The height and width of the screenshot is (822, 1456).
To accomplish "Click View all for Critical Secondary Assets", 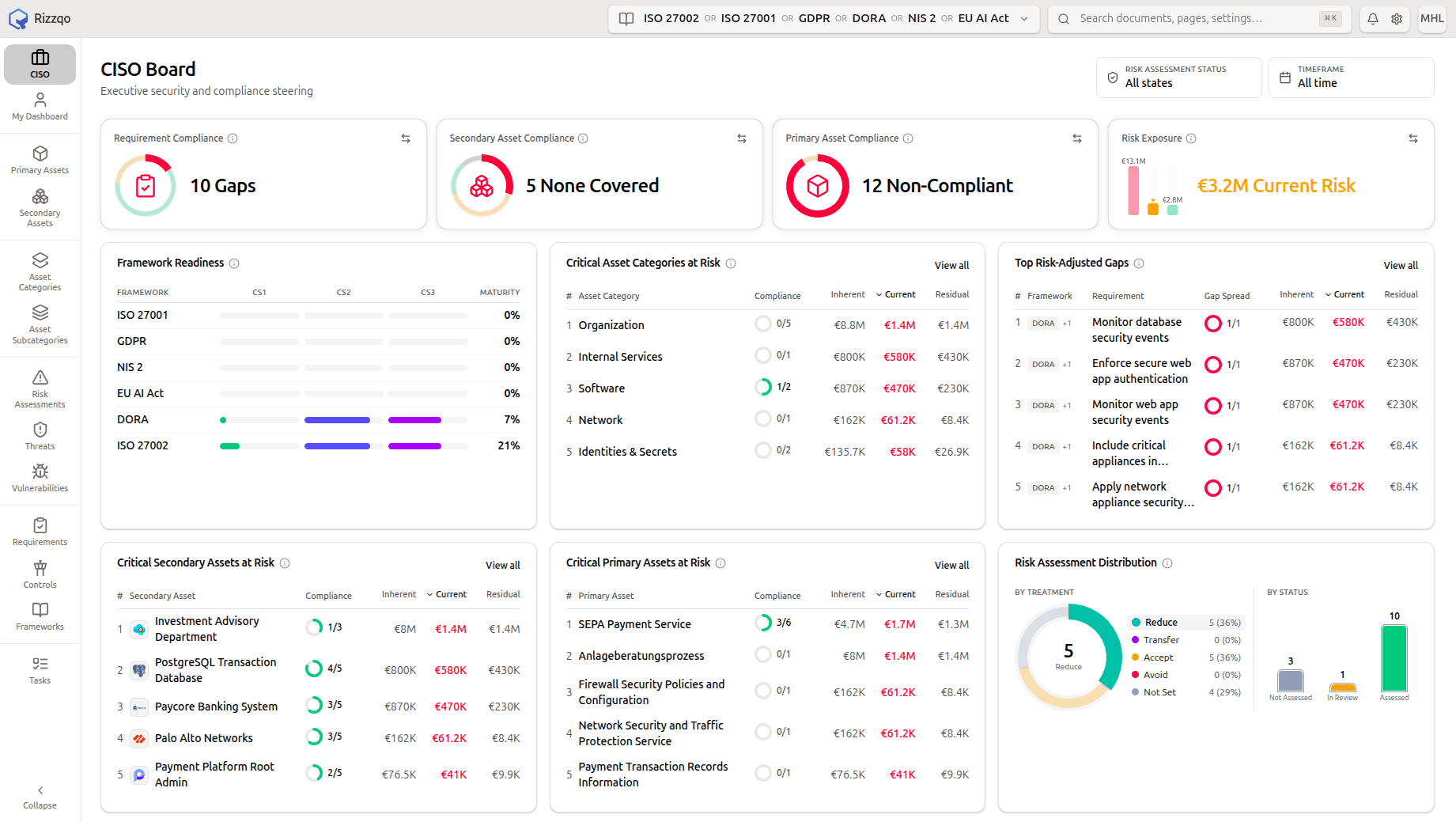I will [502, 565].
